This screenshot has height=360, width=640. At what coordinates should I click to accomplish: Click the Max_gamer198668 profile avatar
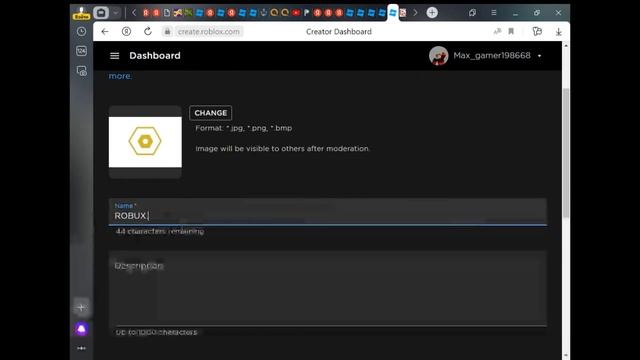[x=438, y=56]
